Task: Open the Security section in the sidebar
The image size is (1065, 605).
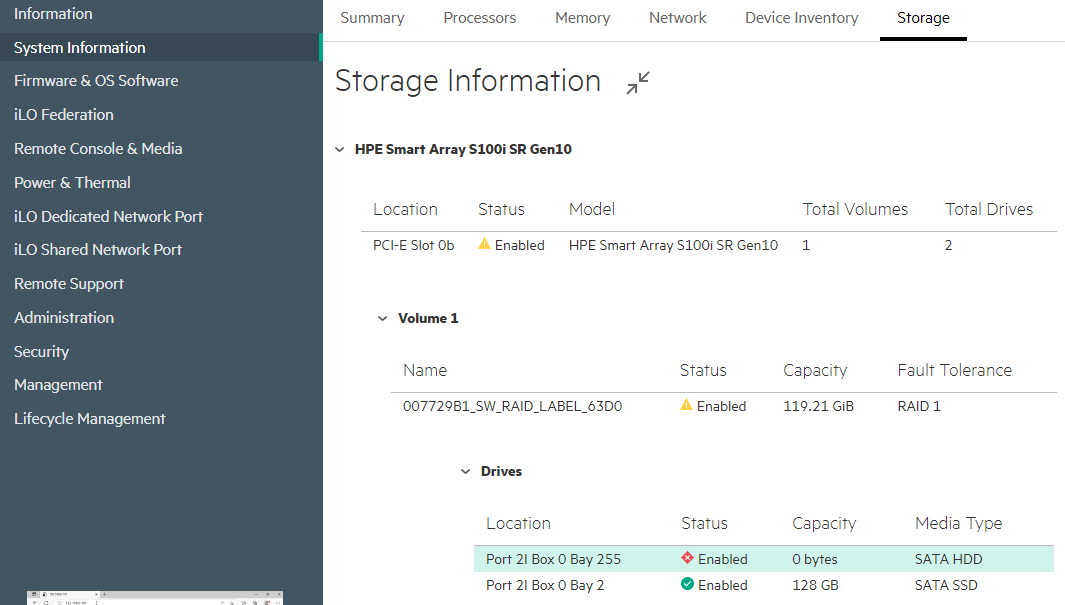Action: [x=41, y=351]
